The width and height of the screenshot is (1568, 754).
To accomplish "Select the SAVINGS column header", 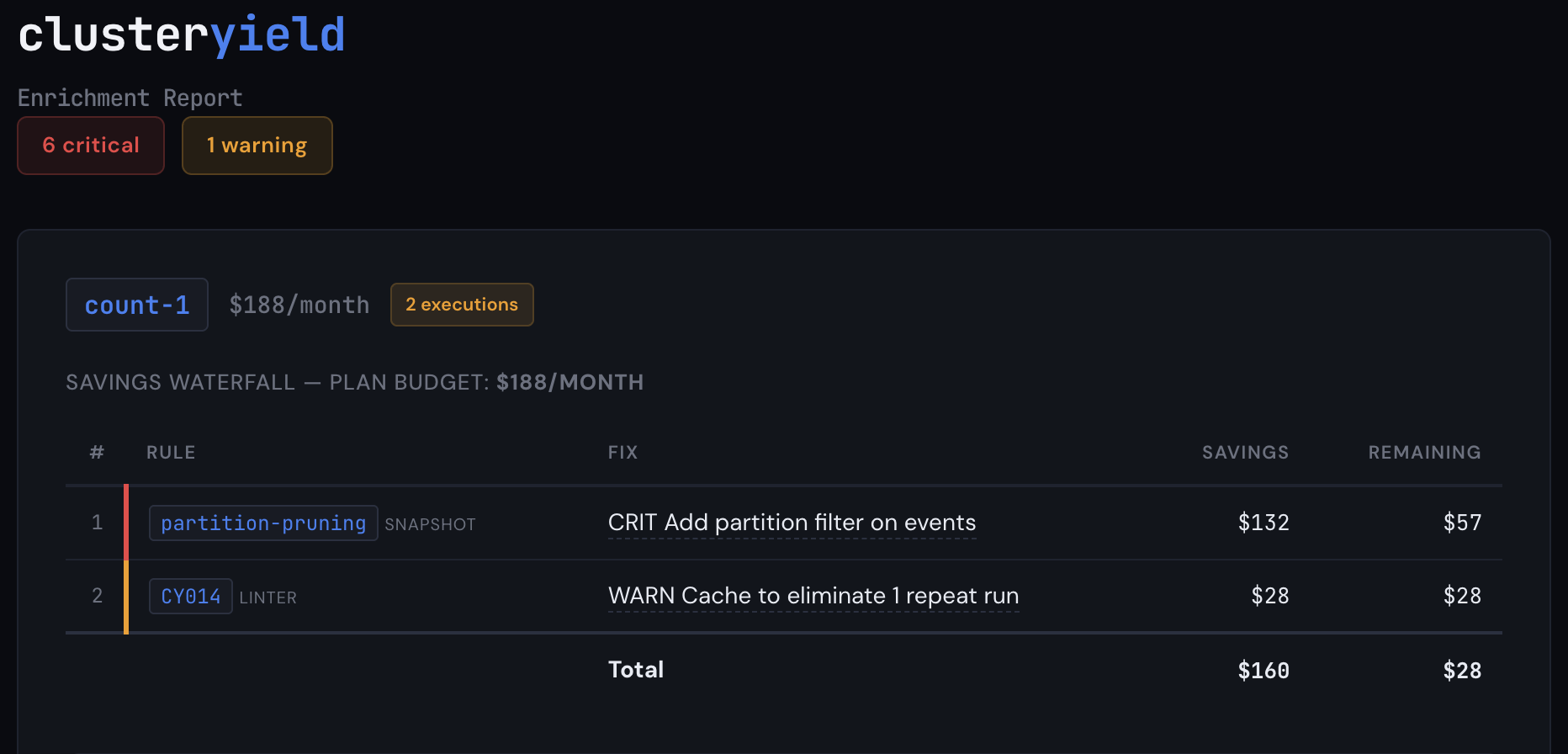I will point(1245,452).
